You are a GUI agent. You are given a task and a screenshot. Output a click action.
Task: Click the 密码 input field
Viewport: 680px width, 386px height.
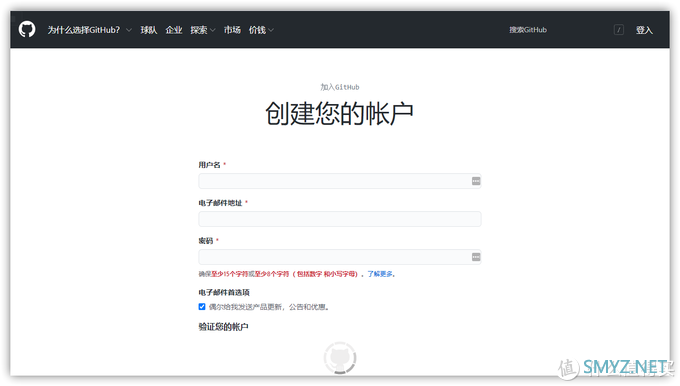pyautogui.click(x=340, y=257)
